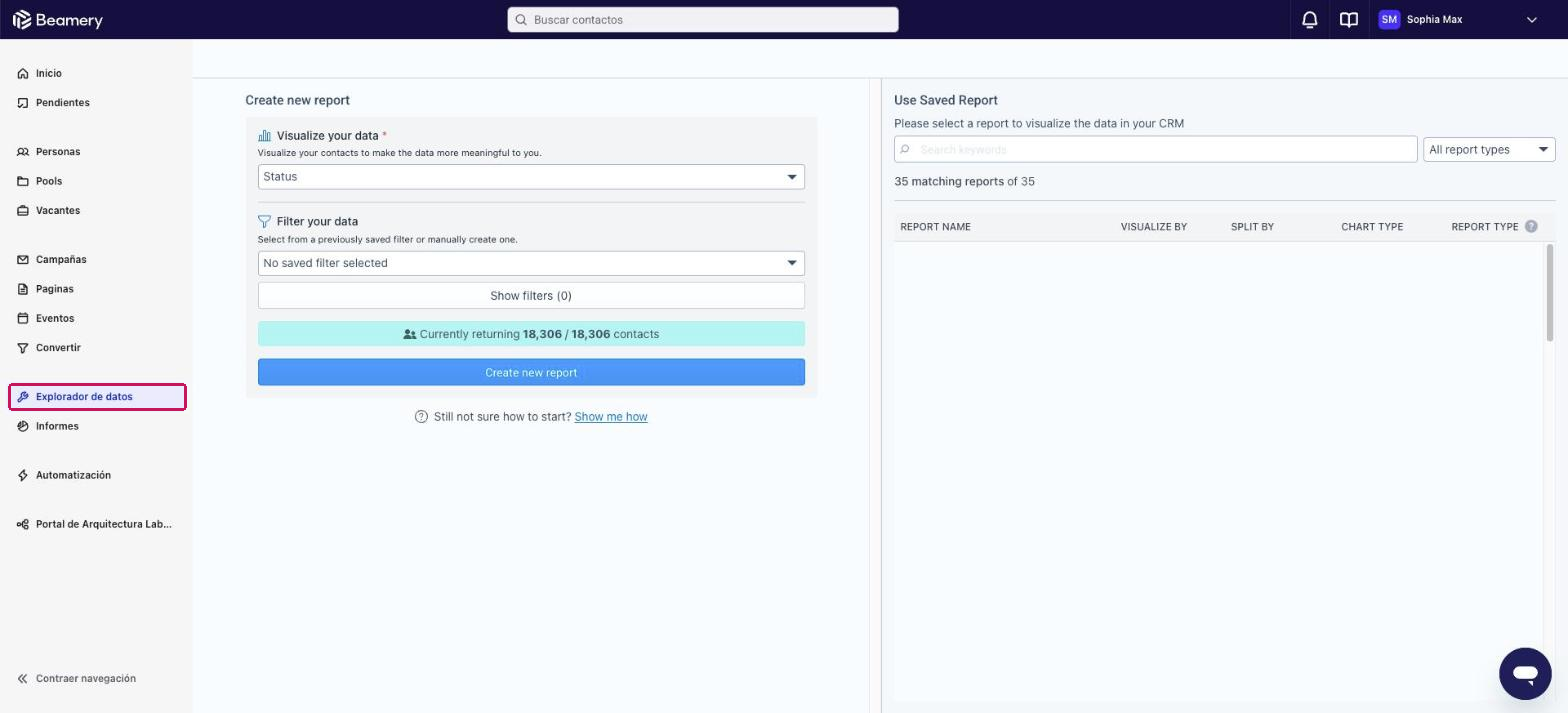
Task: Click the Currently returning 18,306 contacts banner
Action: point(531,334)
